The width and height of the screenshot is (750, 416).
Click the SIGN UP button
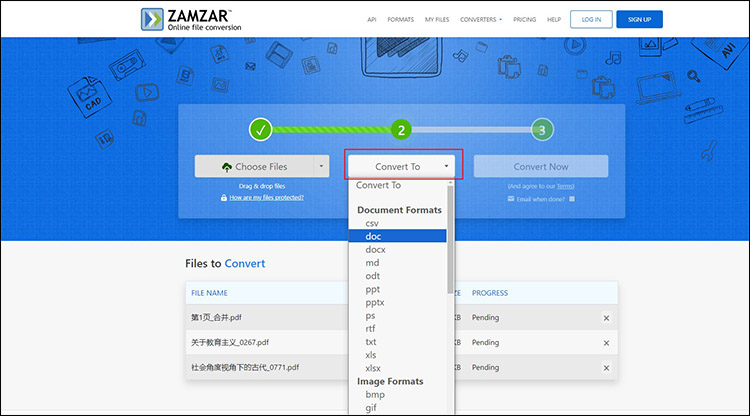coord(640,20)
